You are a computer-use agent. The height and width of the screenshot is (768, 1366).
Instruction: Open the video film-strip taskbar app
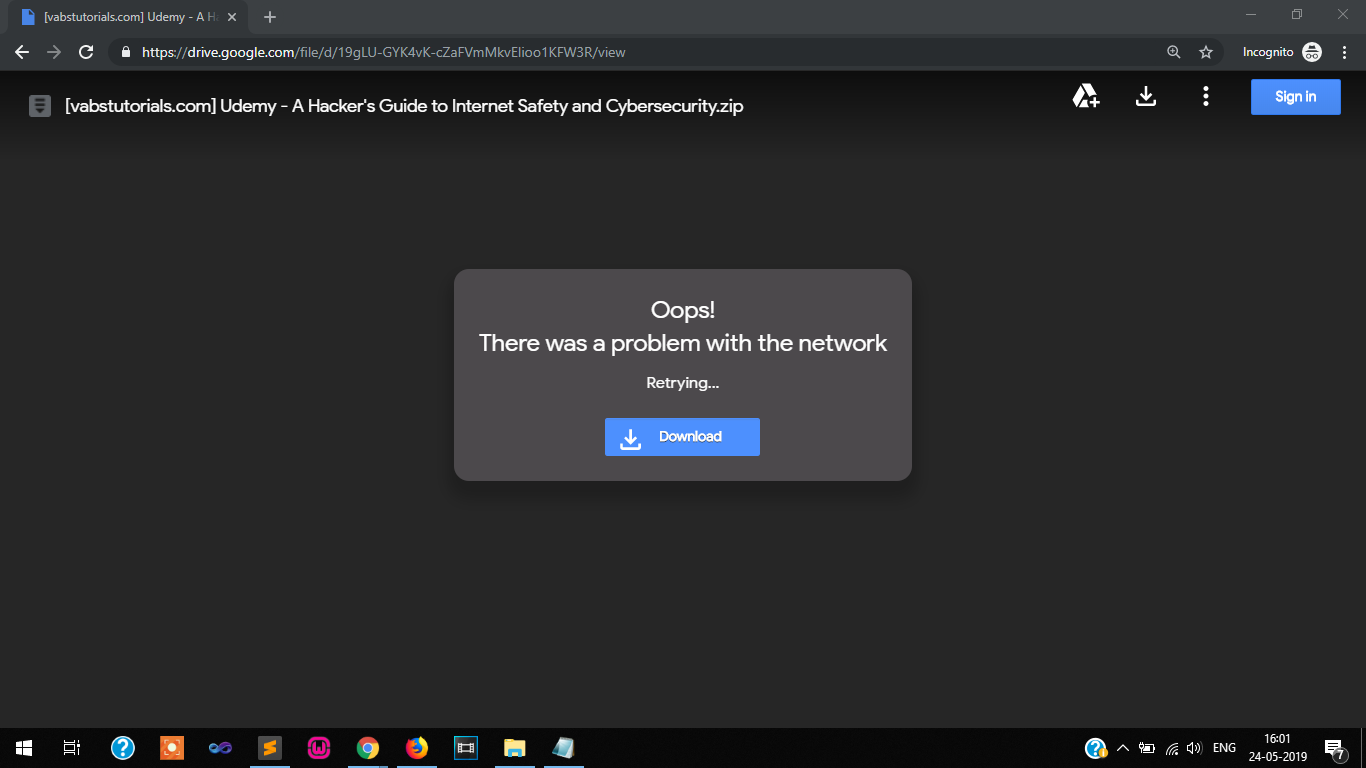pos(466,748)
